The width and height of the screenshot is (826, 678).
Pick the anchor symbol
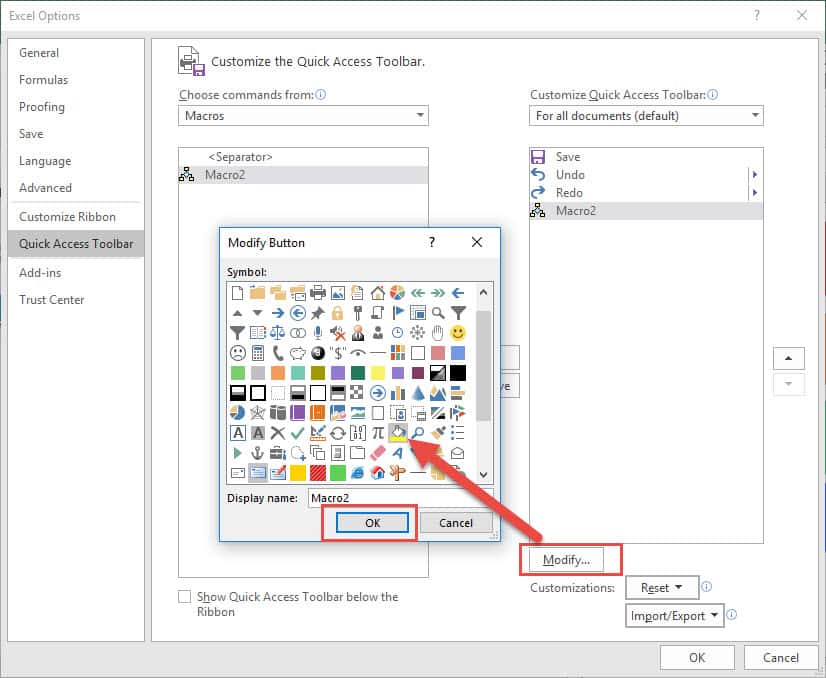pyautogui.click(x=258, y=453)
